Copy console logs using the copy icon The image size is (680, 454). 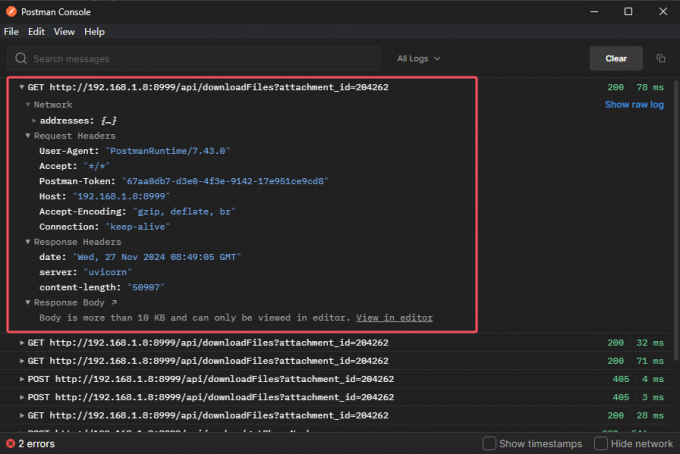coord(660,59)
